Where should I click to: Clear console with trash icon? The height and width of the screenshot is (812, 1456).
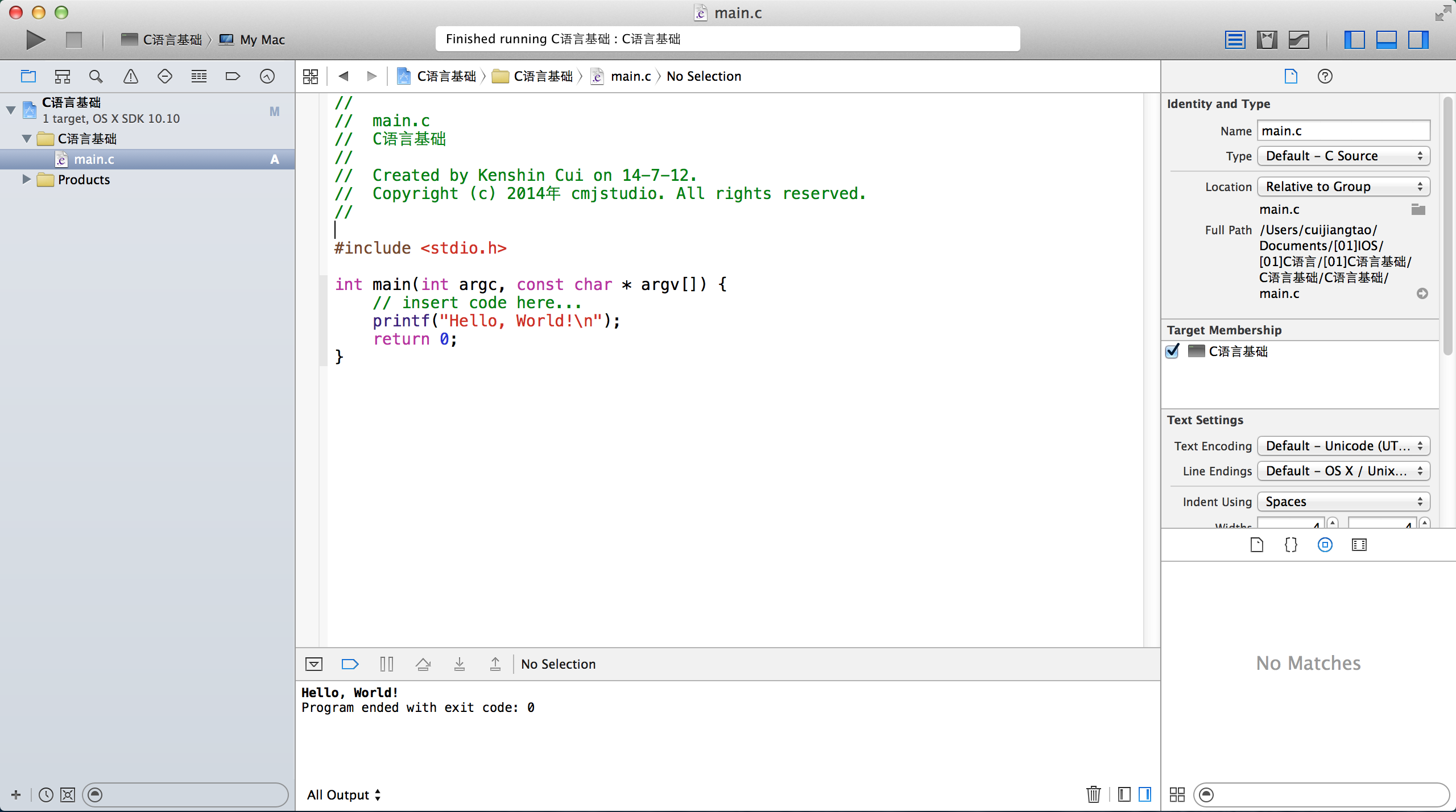pos(1093,794)
